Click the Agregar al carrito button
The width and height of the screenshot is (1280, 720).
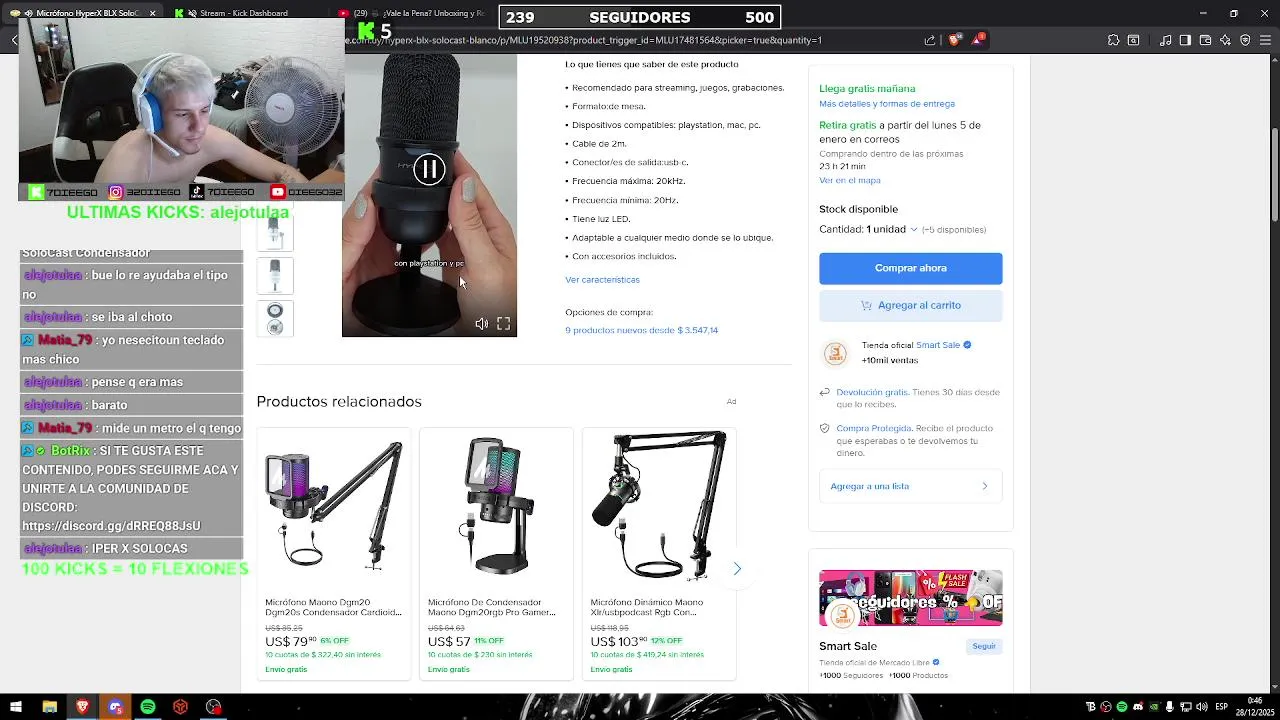click(x=910, y=305)
